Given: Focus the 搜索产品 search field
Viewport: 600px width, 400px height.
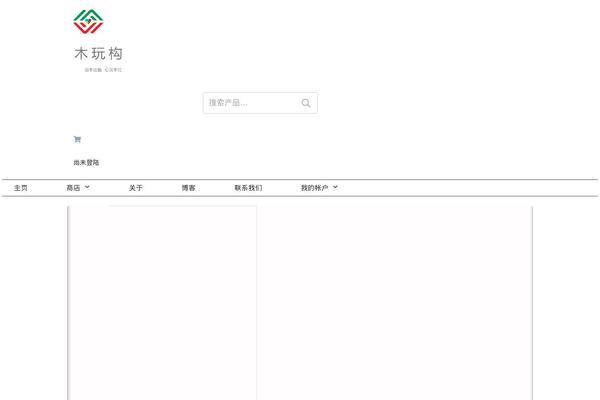Looking at the screenshot, I should coord(260,103).
